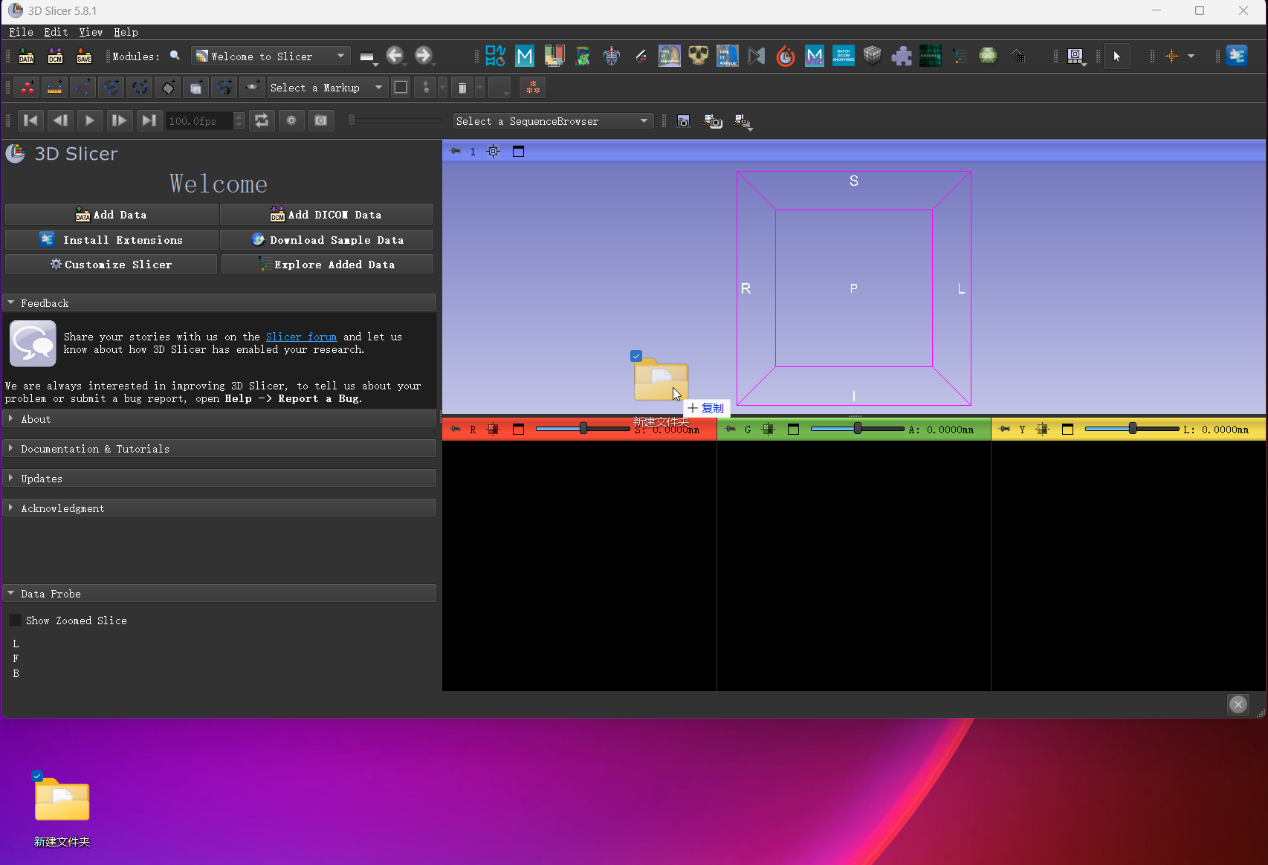Toggle sequence recording button
This screenshot has height=865, width=1268.
(291, 121)
